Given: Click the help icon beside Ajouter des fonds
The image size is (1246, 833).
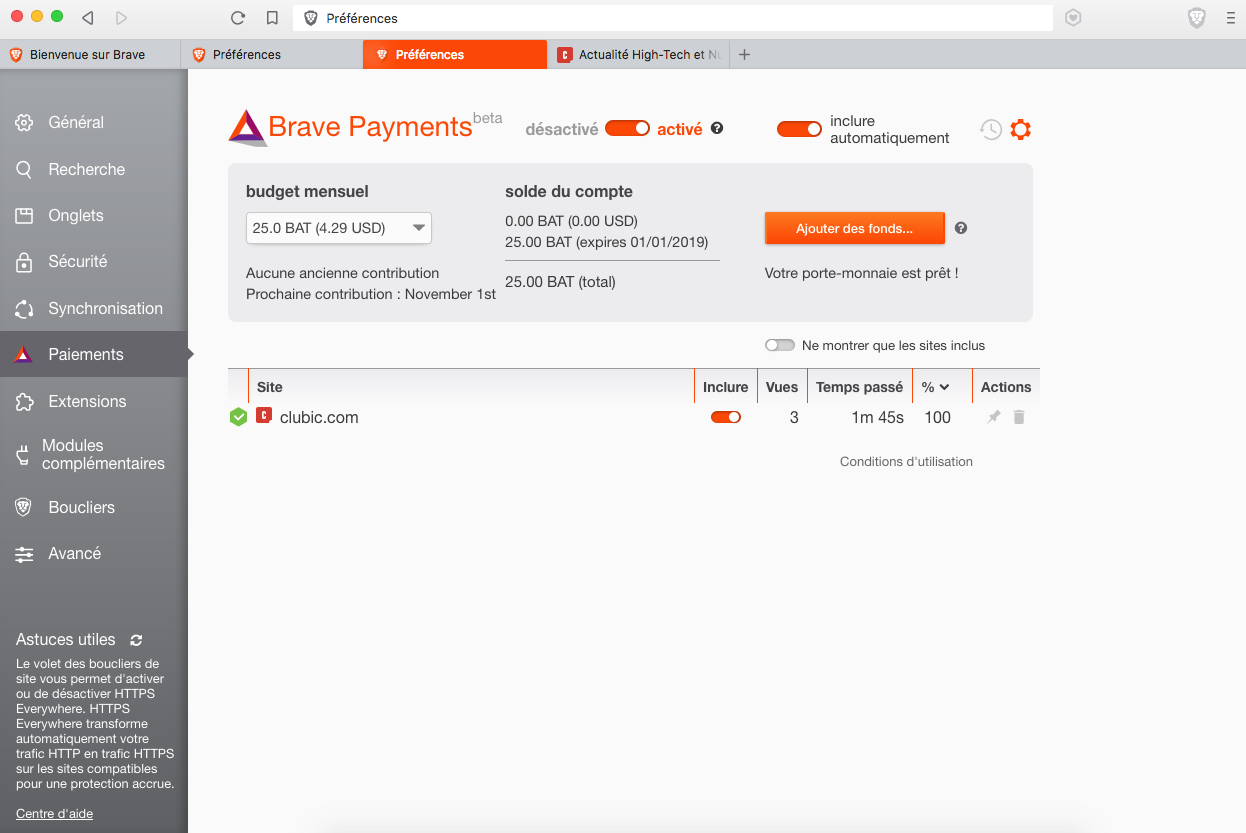Looking at the screenshot, I should [x=961, y=228].
